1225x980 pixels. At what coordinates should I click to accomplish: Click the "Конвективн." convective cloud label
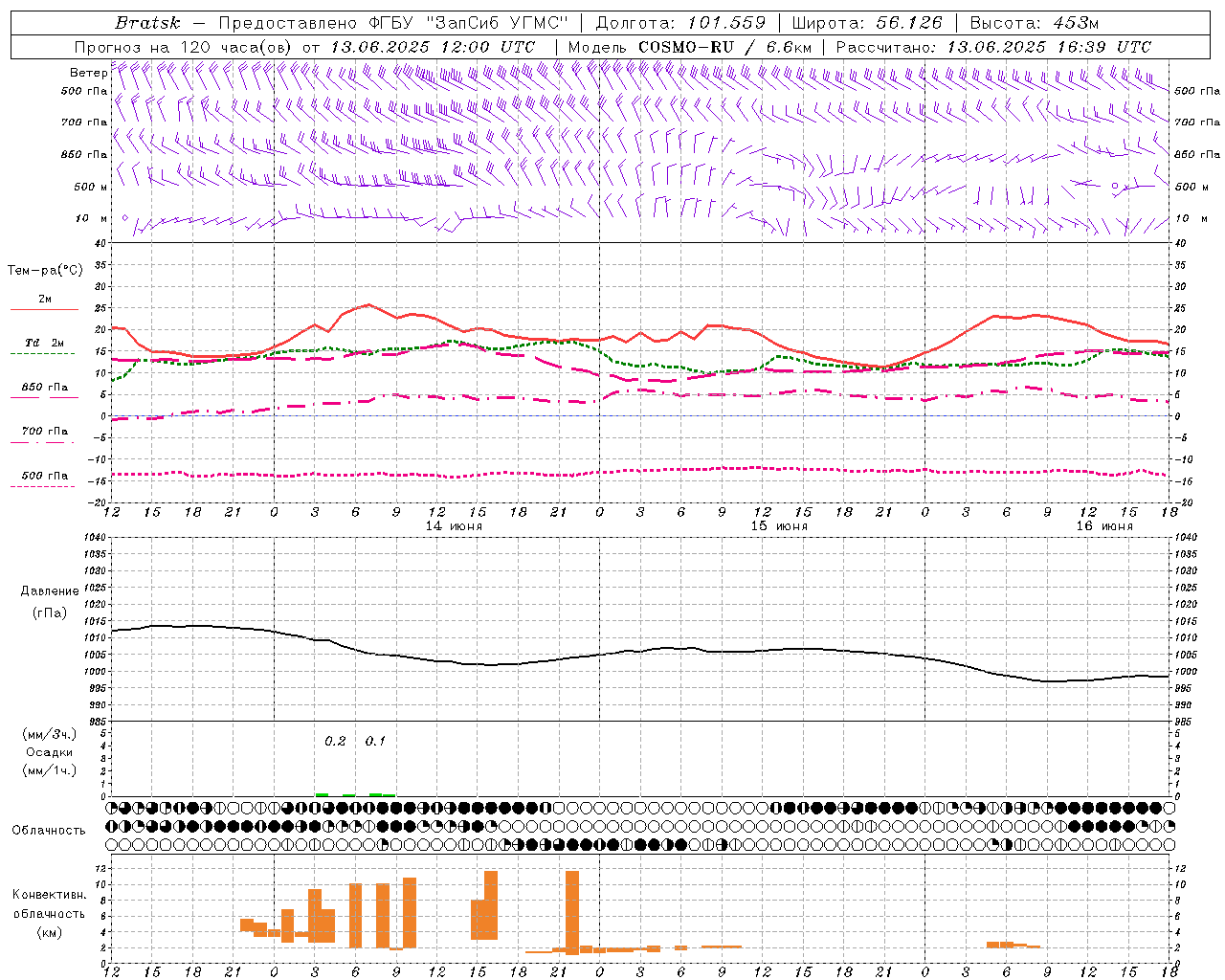[x=50, y=895]
